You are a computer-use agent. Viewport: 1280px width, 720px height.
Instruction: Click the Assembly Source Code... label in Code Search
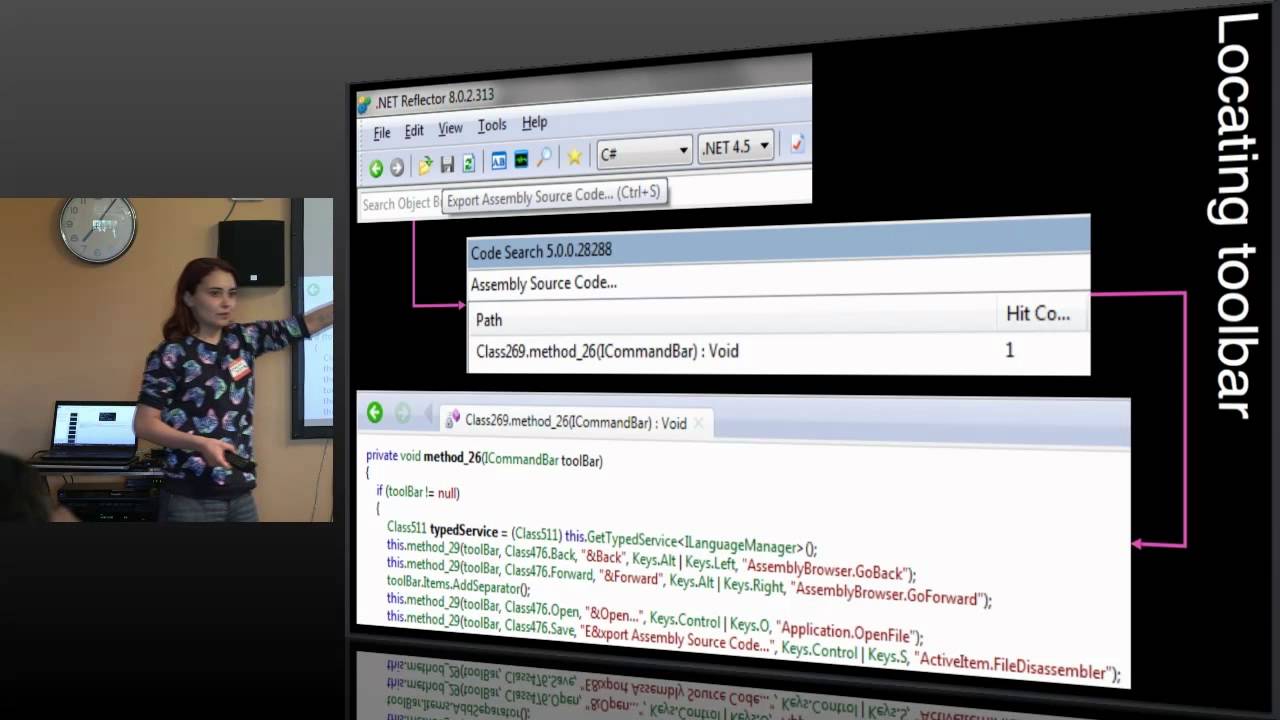(544, 283)
